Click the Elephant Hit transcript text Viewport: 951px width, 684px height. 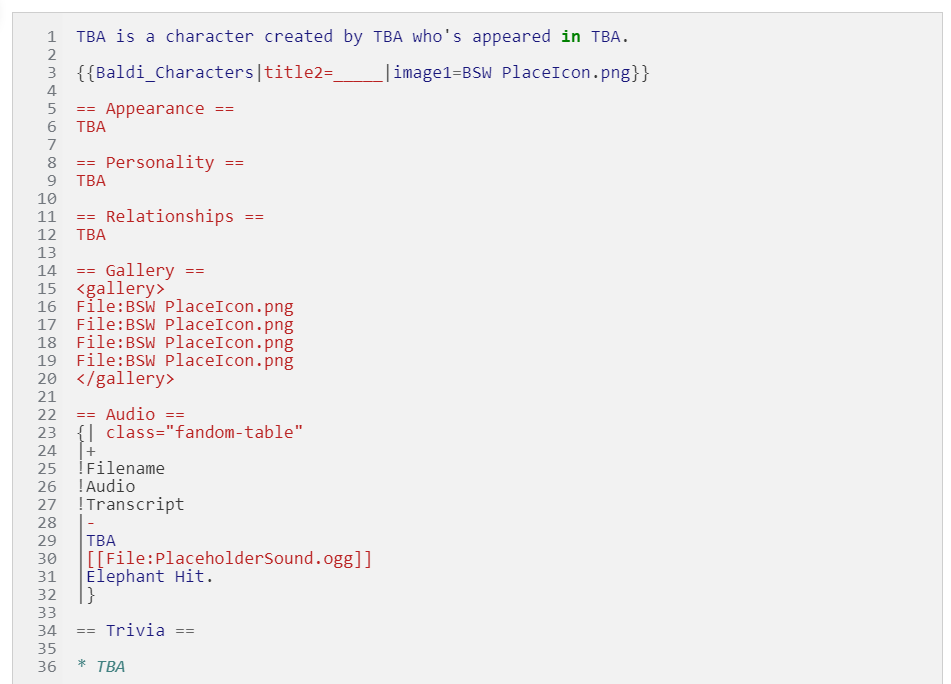click(x=150, y=577)
